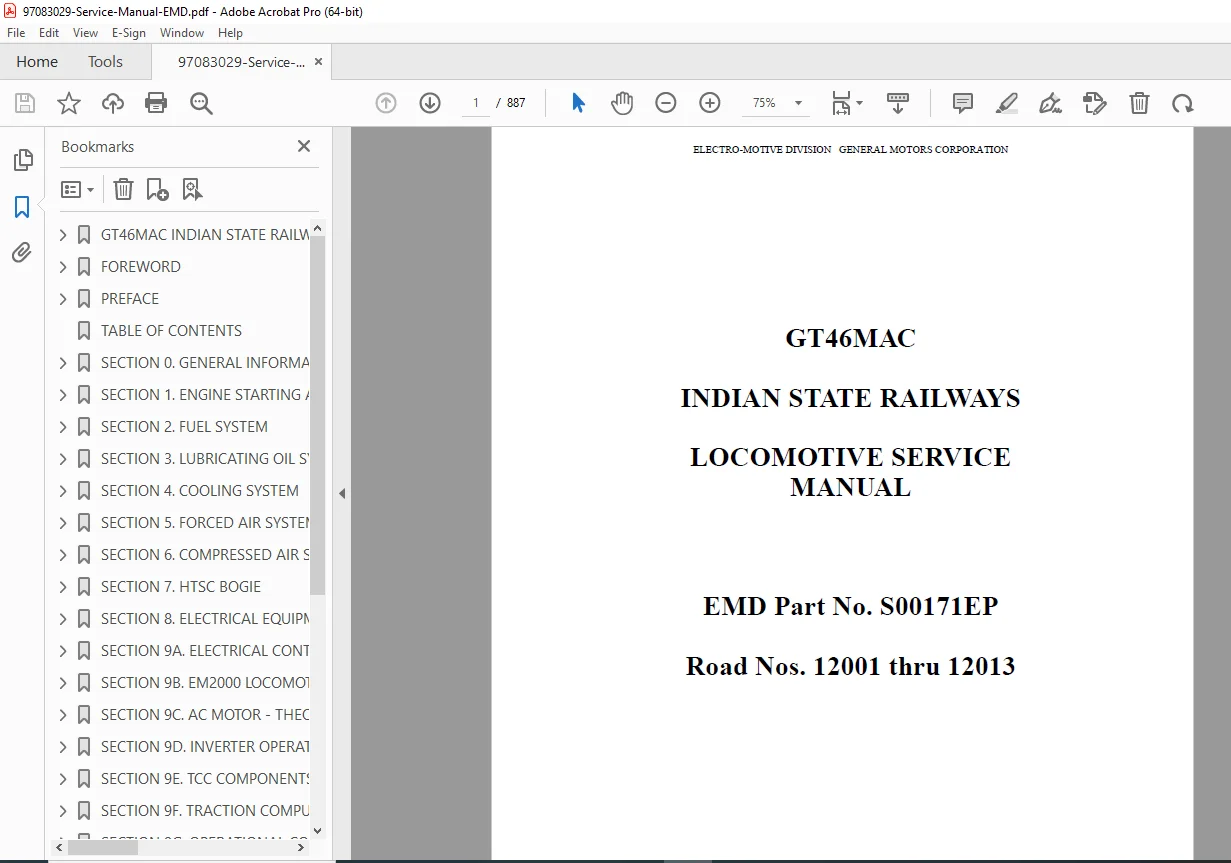
Task: Rotate page with the rotate icon
Action: [x=1183, y=103]
